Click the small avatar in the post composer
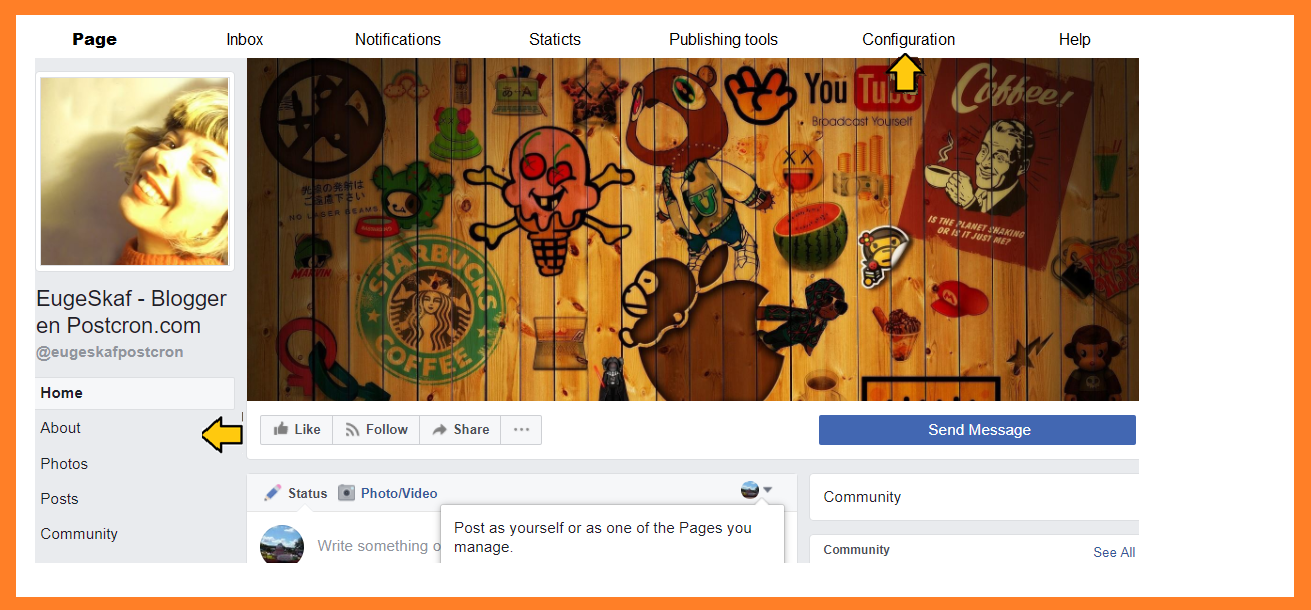The width and height of the screenshot is (1311, 610). pos(282,545)
